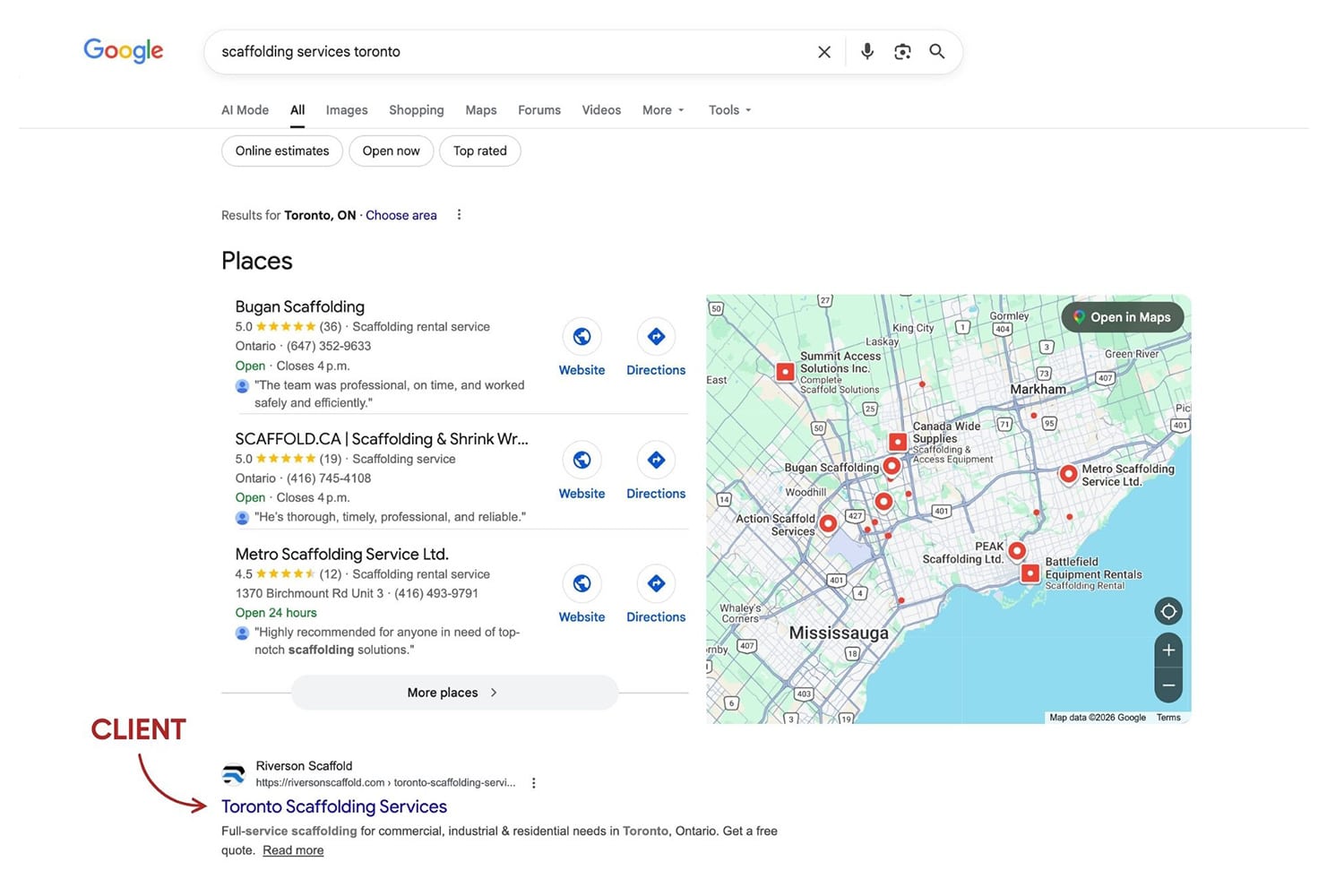
Task: Click Mississauga label on the map
Action: (x=839, y=633)
